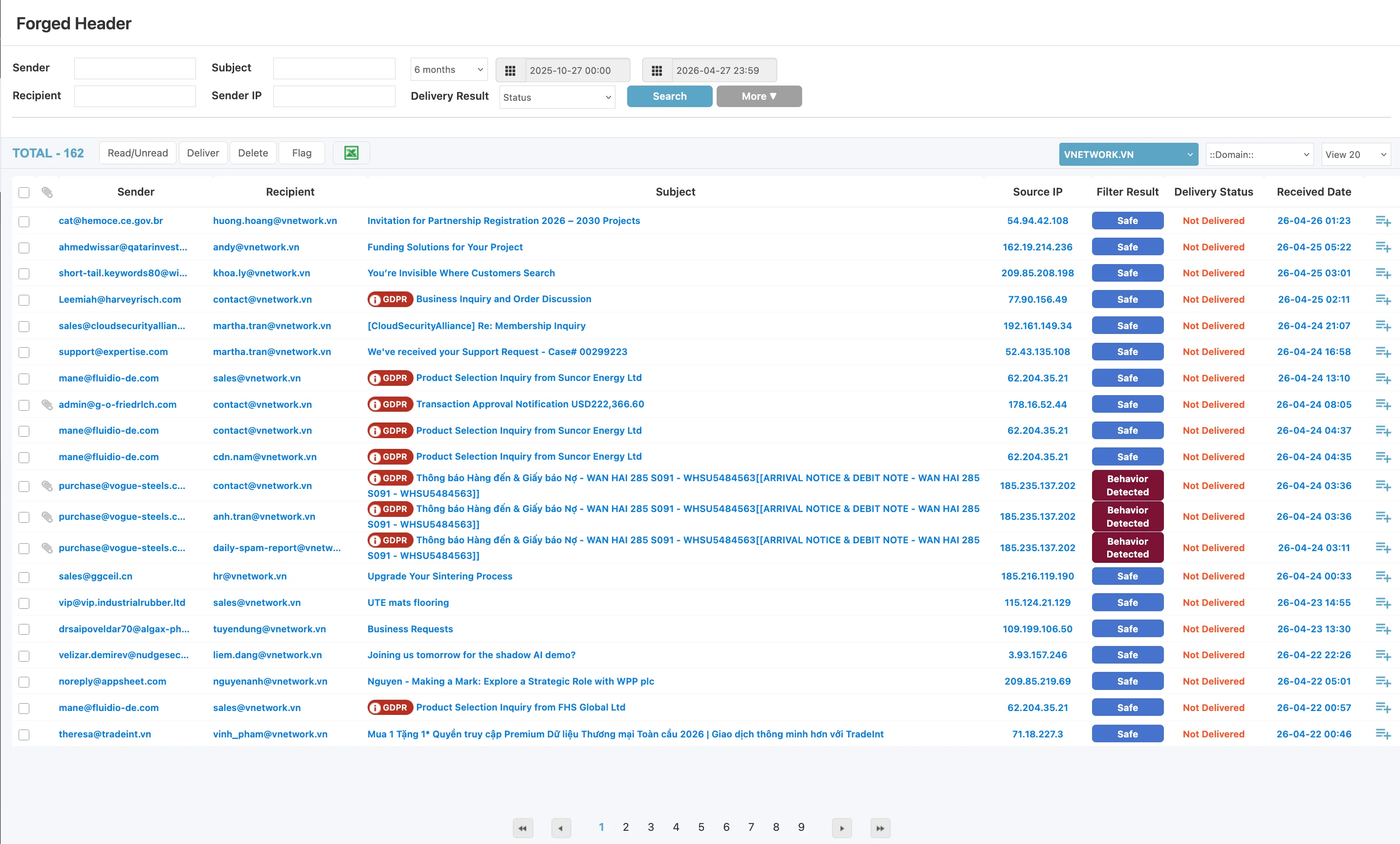Viewport: 1400px width, 844px height.
Task: Click the Read/Unread button
Action: click(x=137, y=153)
